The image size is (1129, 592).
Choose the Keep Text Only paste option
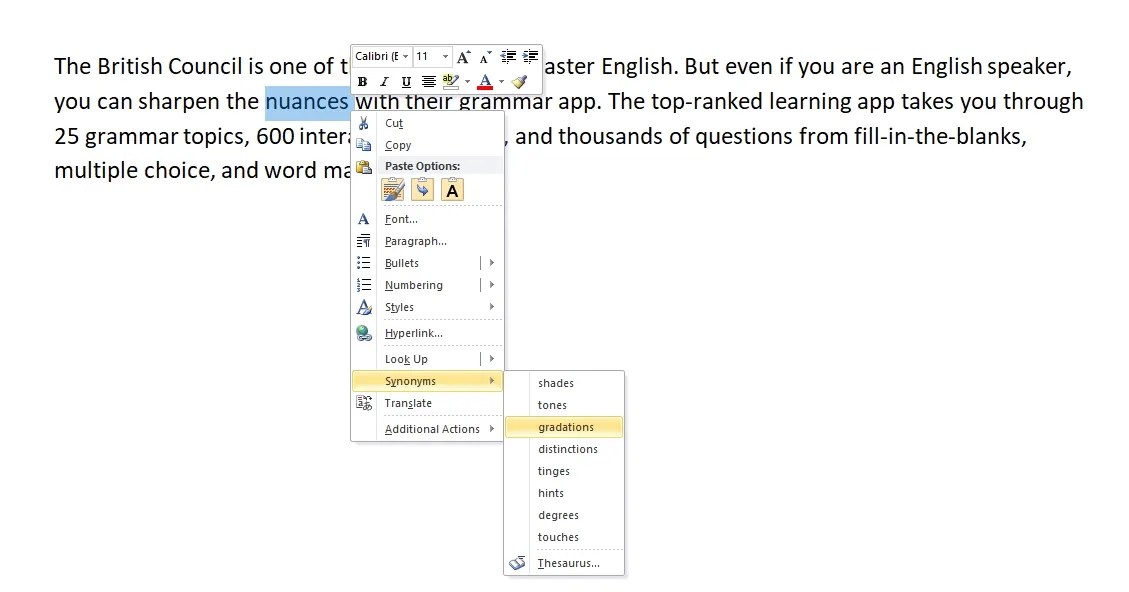(452, 188)
